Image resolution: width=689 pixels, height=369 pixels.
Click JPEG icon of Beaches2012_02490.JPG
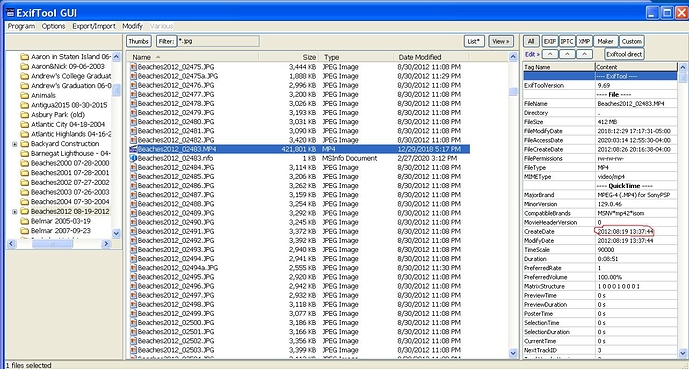point(134,222)
